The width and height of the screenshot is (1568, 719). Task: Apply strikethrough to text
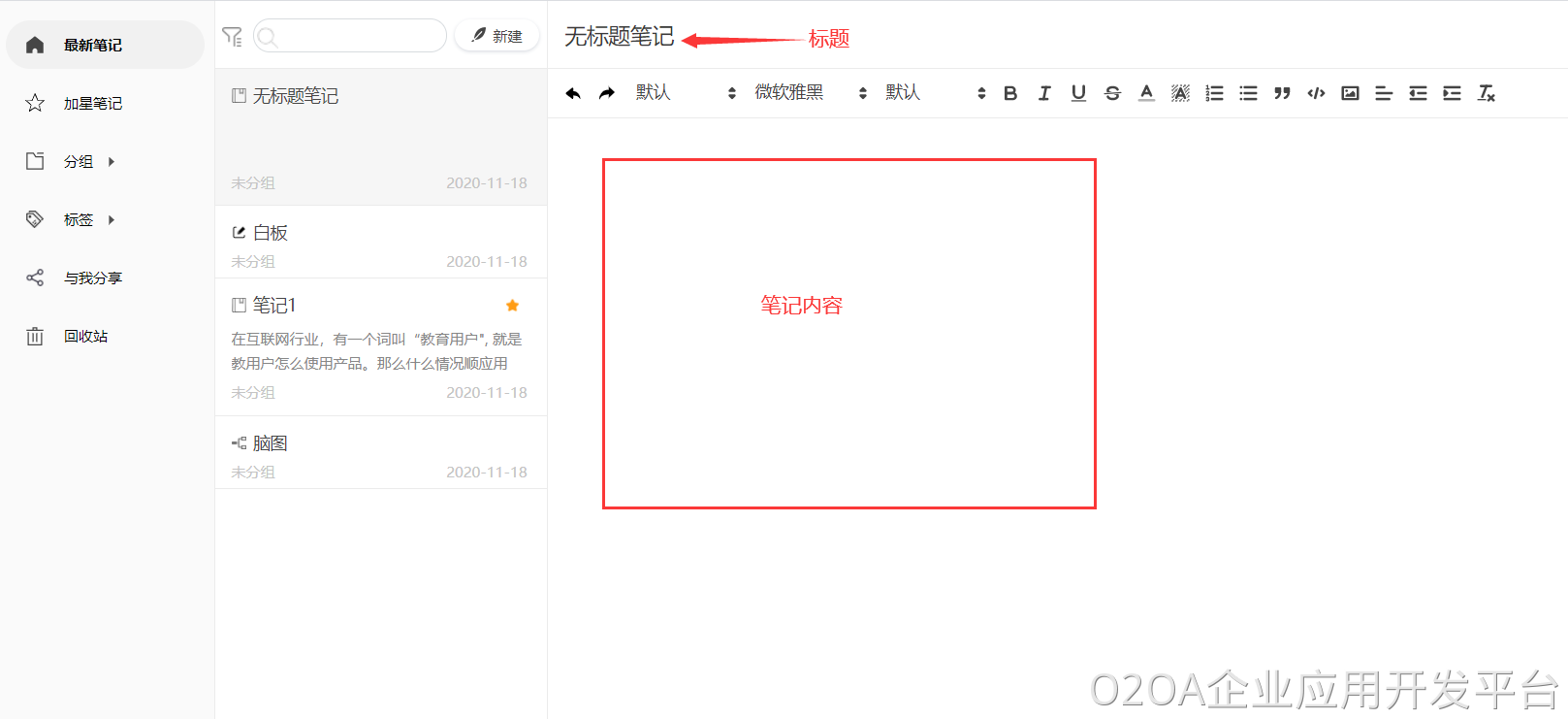click(1112, 93)
